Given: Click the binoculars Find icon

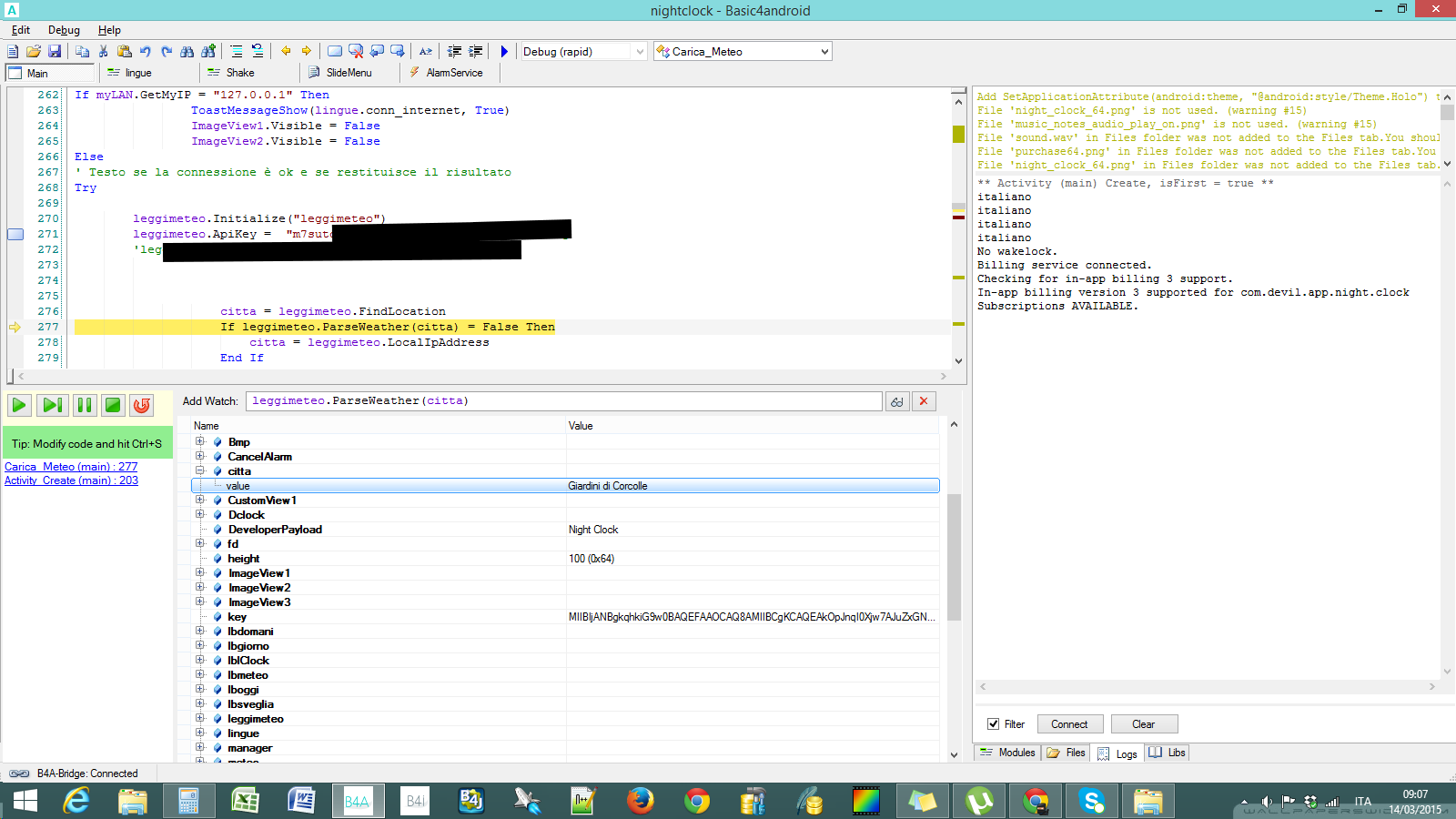Looking at the screenshot, I should coord(187,52).
